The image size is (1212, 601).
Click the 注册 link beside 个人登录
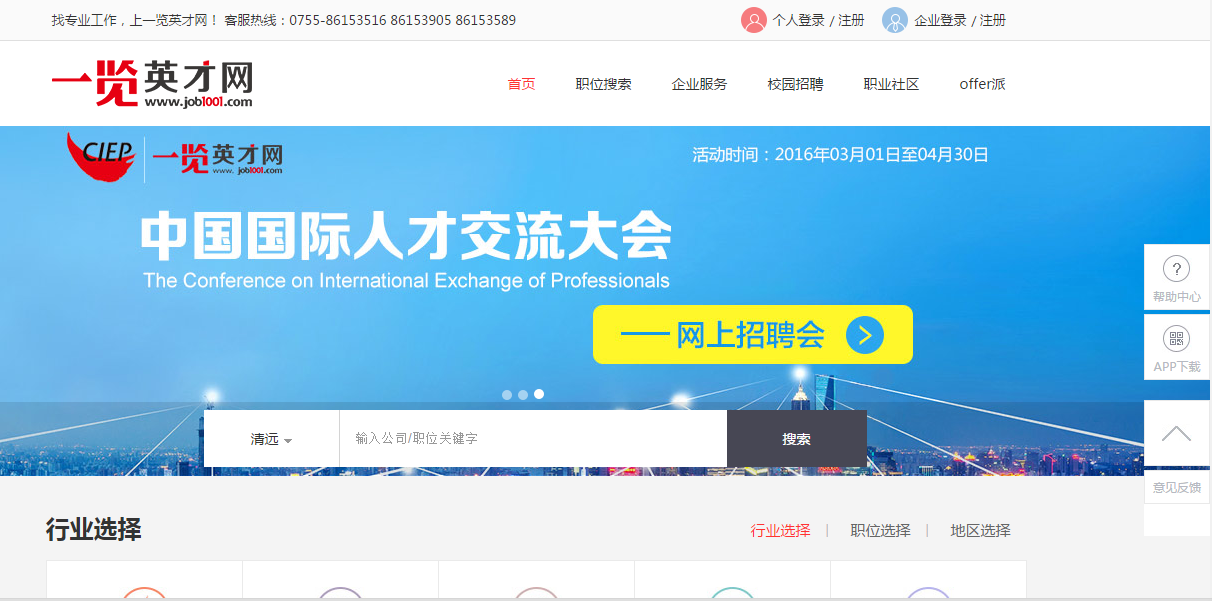click(x=851, y=20)
